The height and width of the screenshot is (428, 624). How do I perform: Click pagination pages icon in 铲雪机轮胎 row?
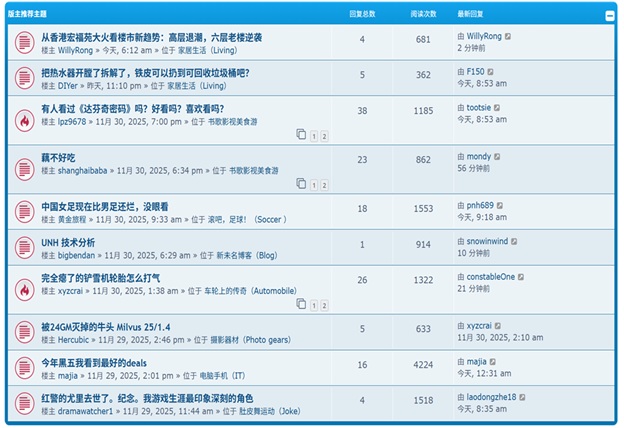(x=301, y=304)
